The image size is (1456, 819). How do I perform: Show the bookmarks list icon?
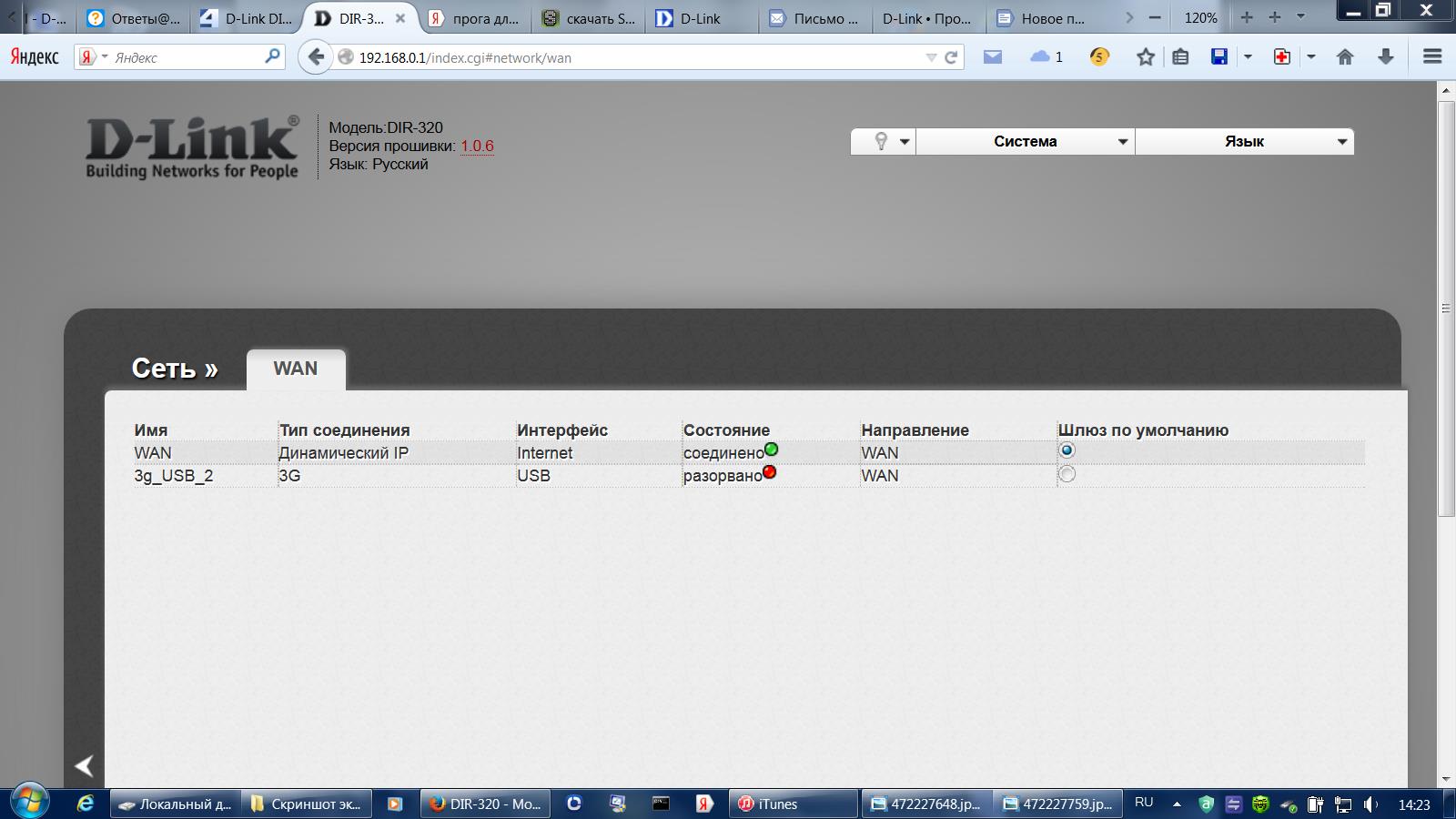click(x=1180, y=57)
